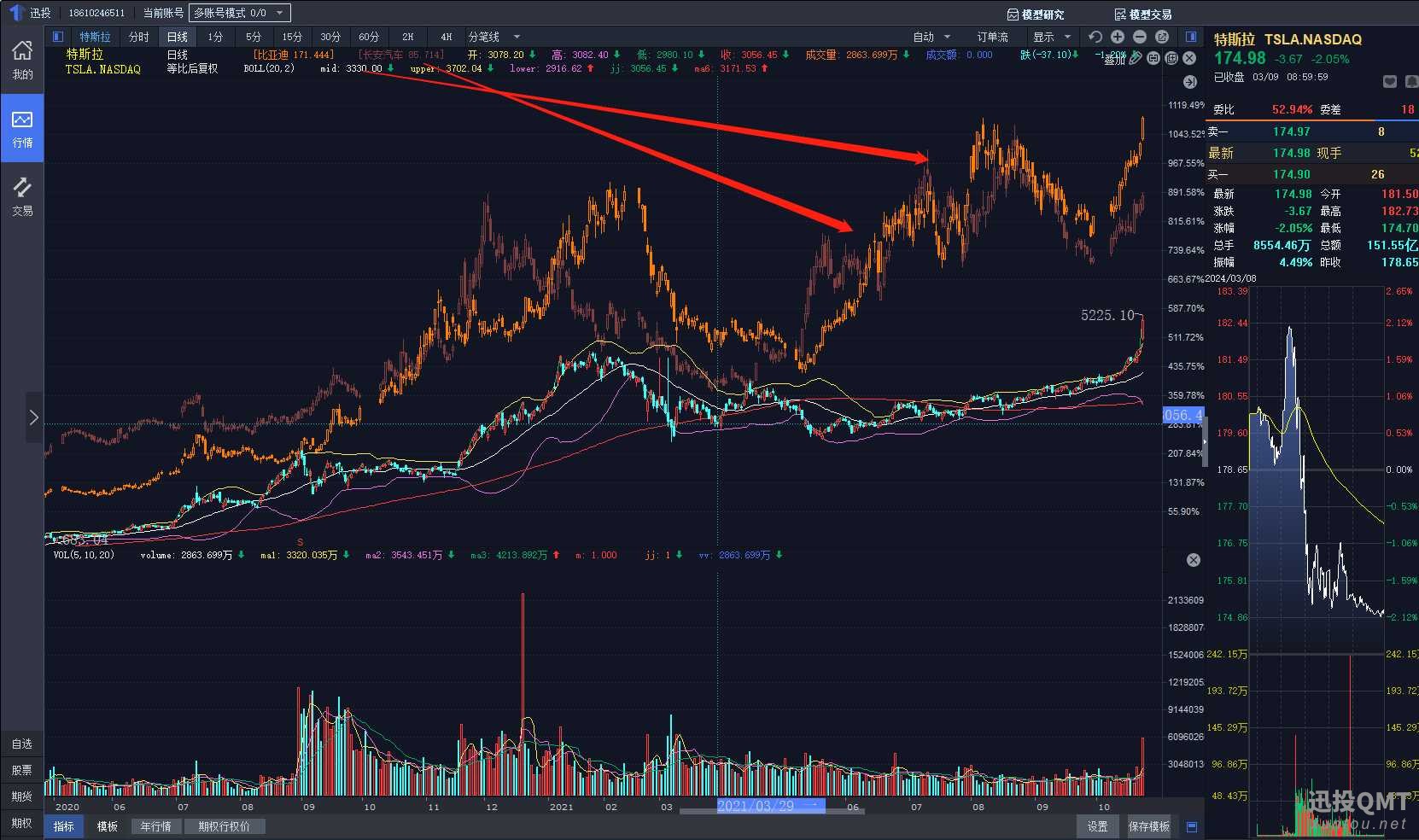Image resolution: width=1419 pixels, height=840 pixels.
Task: Jump to latest with arrow-right circle icon
Action: click(1190, 82)
